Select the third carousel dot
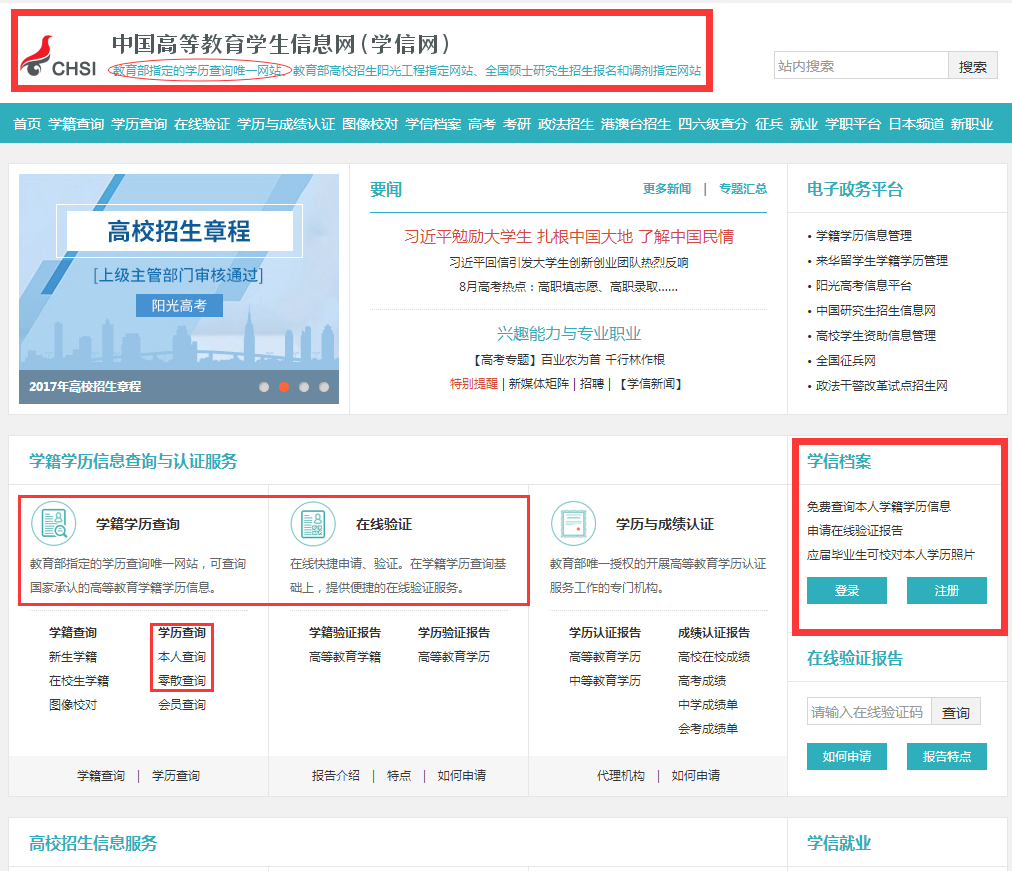 click(304, 387)
